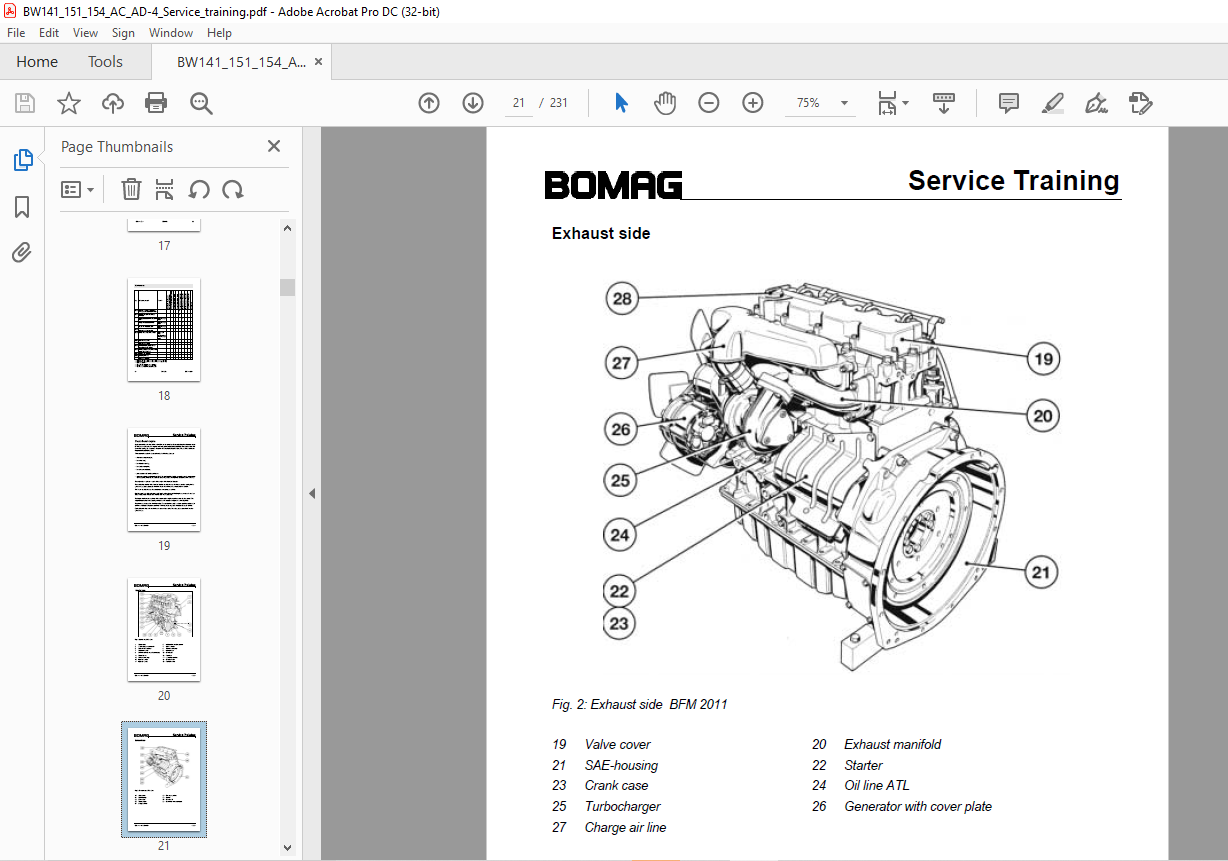Image resolution: width=1228 pixels, height=861 pixels.
Task: Open the Help menu
Action: tap(219, 33)
